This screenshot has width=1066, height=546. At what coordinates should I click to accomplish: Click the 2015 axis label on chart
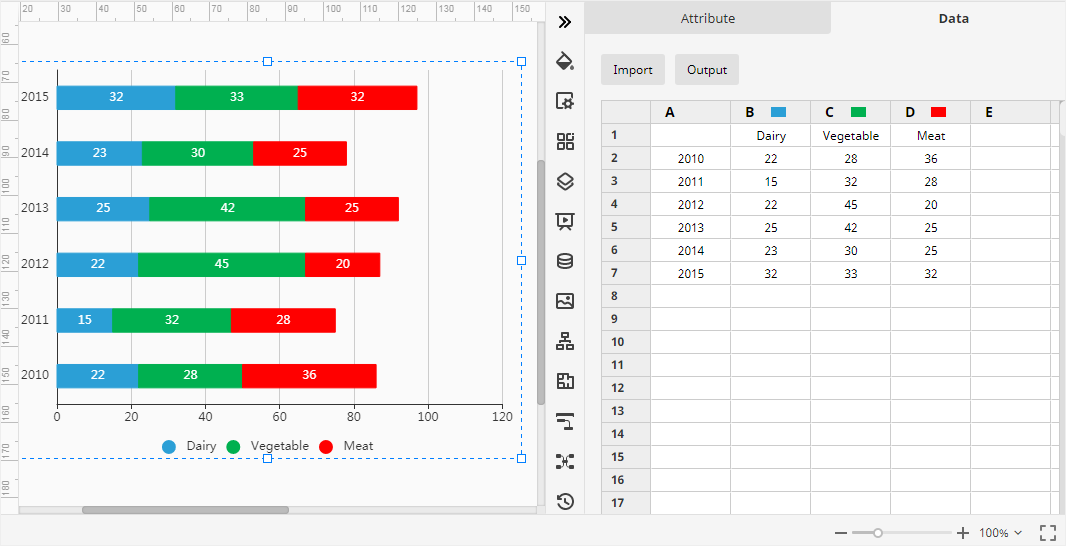pyautogui.click(x=35, y=97)
